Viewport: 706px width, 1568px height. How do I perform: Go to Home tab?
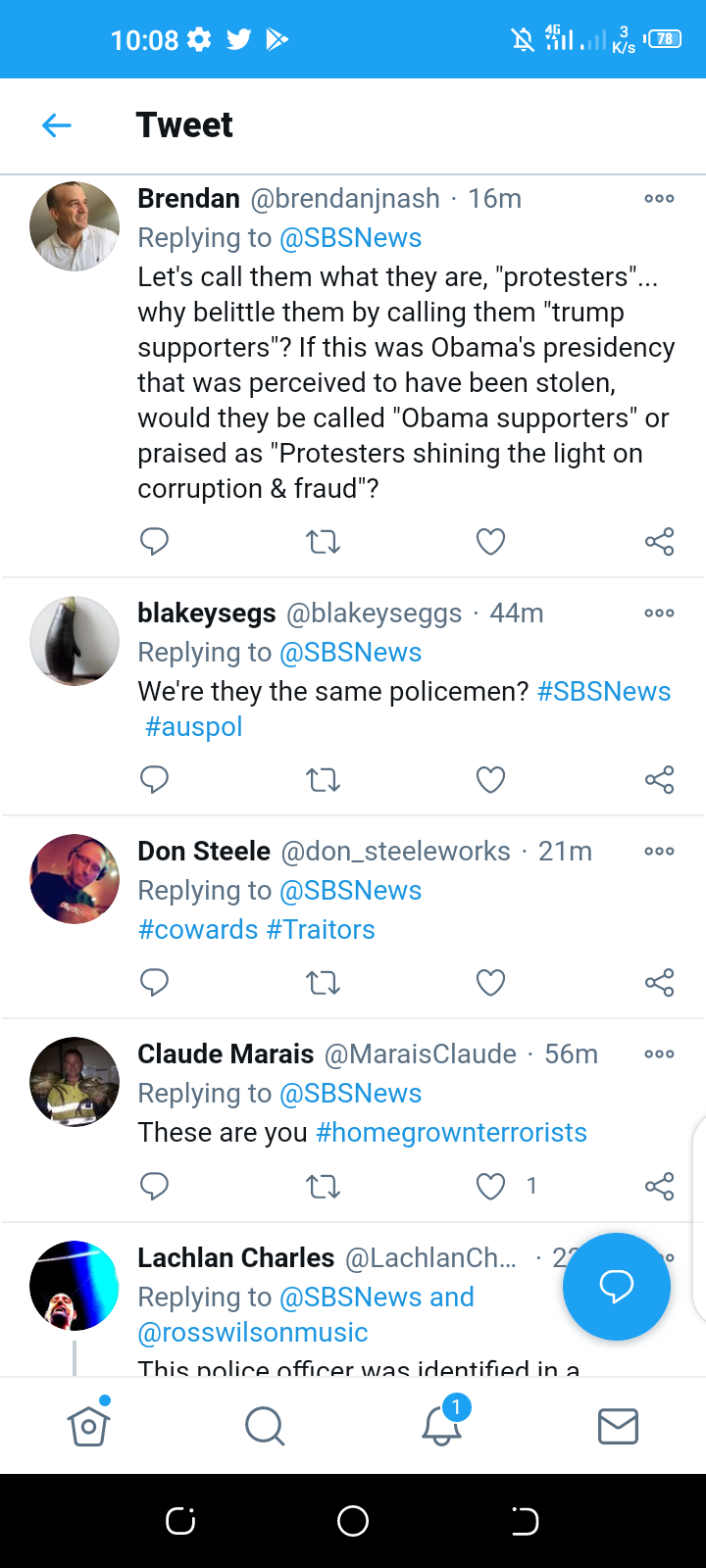88,1426
